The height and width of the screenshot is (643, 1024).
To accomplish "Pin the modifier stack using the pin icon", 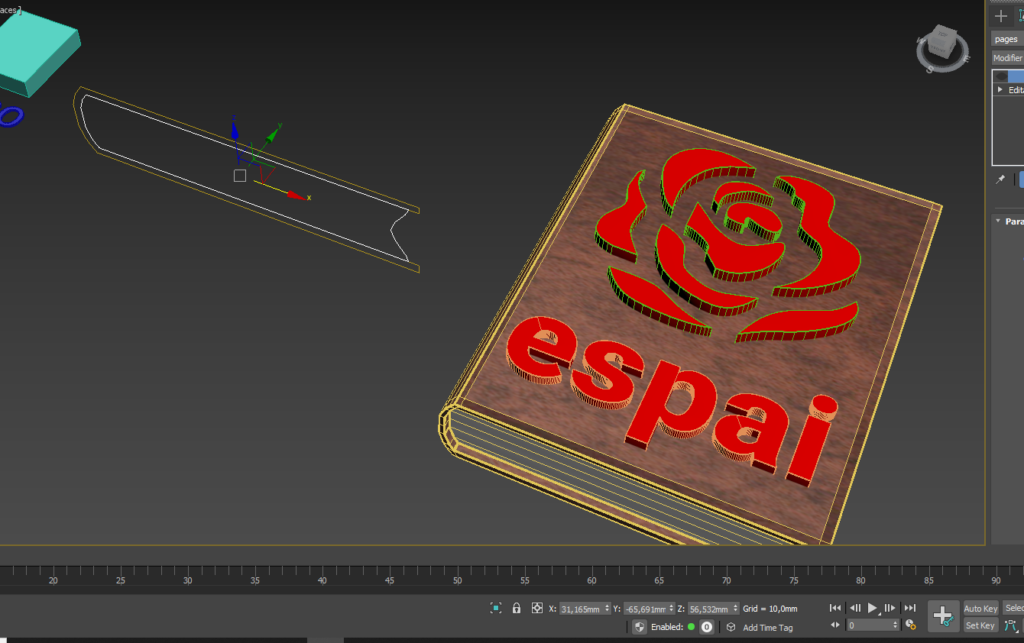I will [1000, 180].
